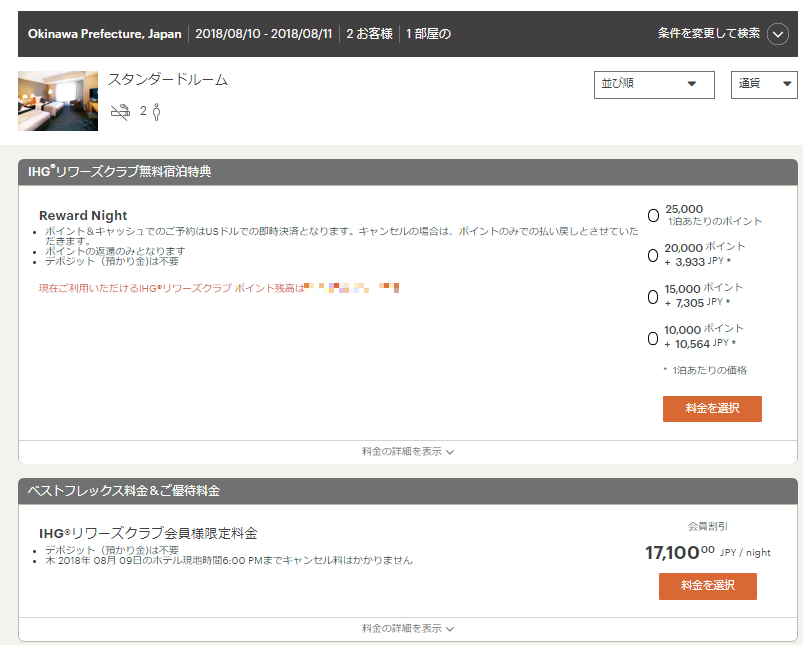Click the 2018/08/10 - 2018/08/11 date range
The height and width of the screenshot is (645, 803).
pos(263,34)
